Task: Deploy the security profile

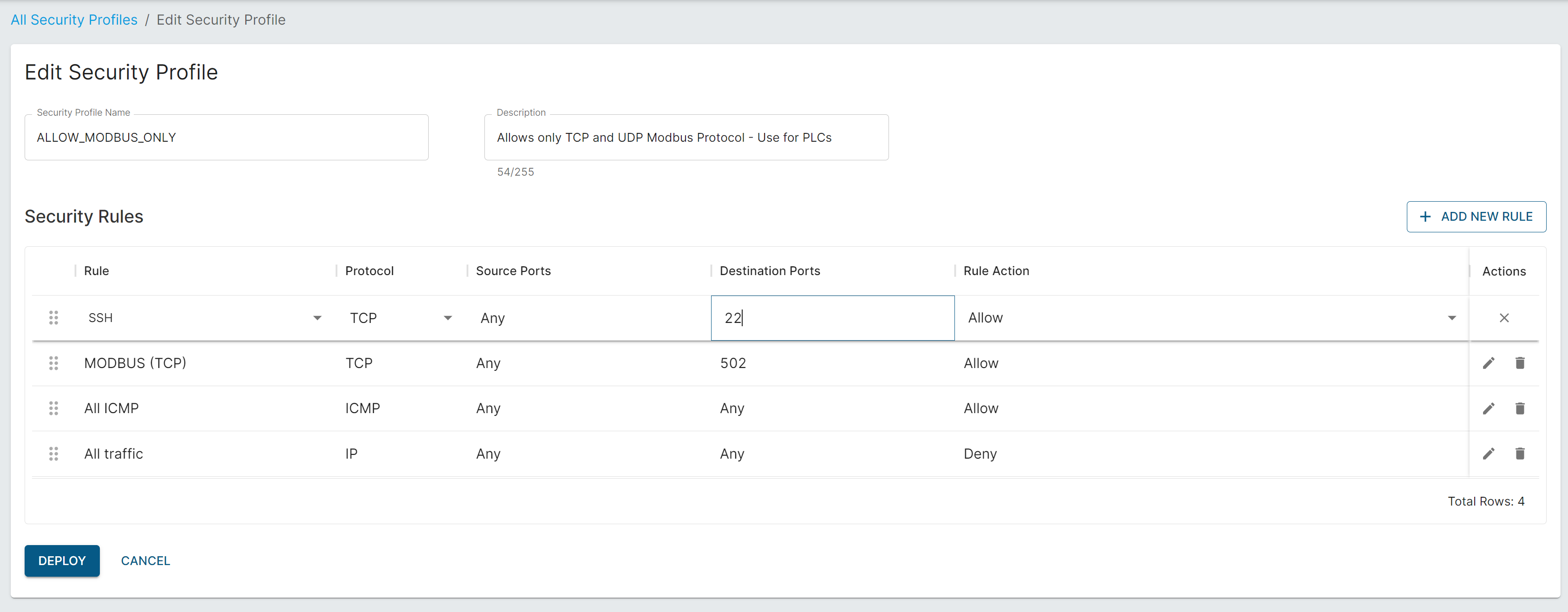Action: (62, 560)
